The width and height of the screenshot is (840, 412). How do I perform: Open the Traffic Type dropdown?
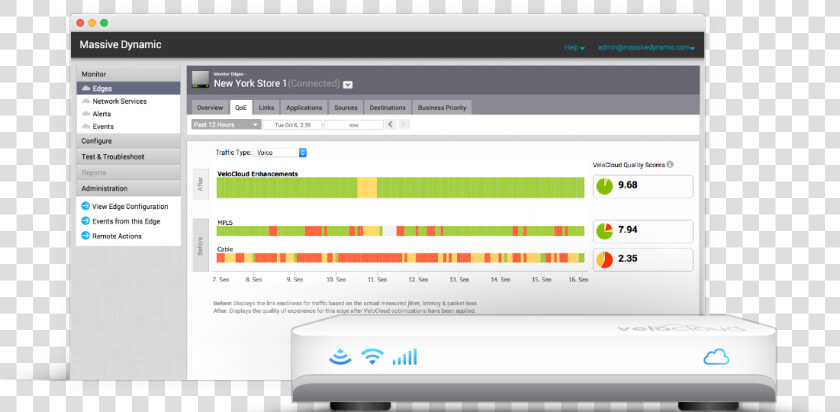(x=280, y=153)
